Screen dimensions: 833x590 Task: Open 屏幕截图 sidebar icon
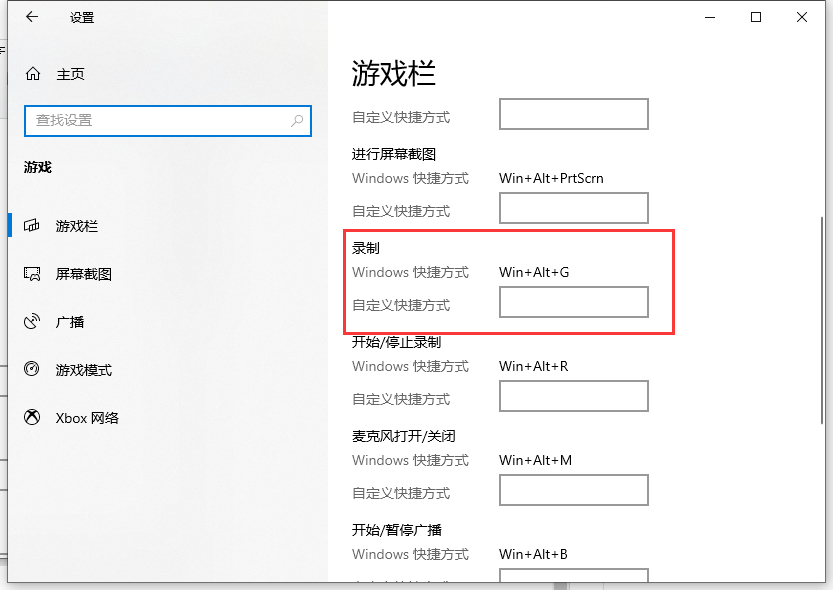pos(33,274)
